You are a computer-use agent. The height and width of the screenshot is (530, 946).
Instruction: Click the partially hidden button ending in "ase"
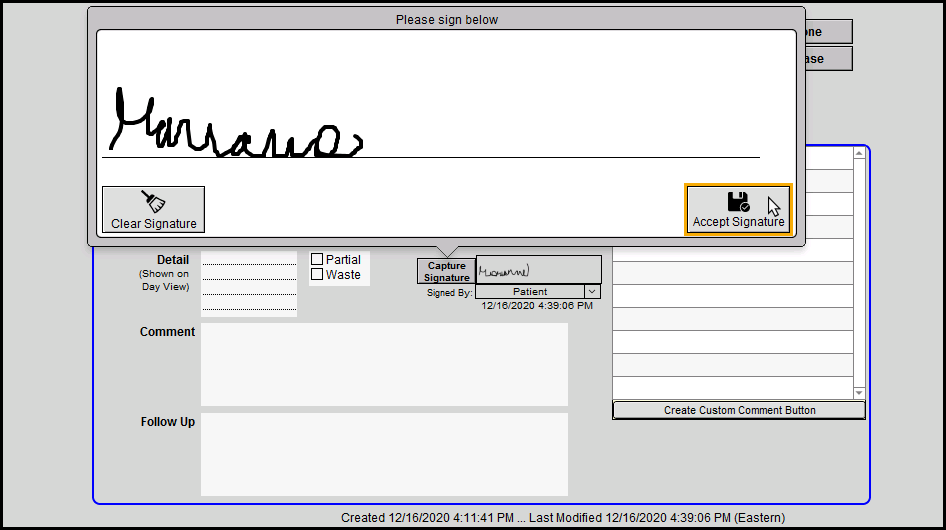pyautogui.click(x=824, y=59)
